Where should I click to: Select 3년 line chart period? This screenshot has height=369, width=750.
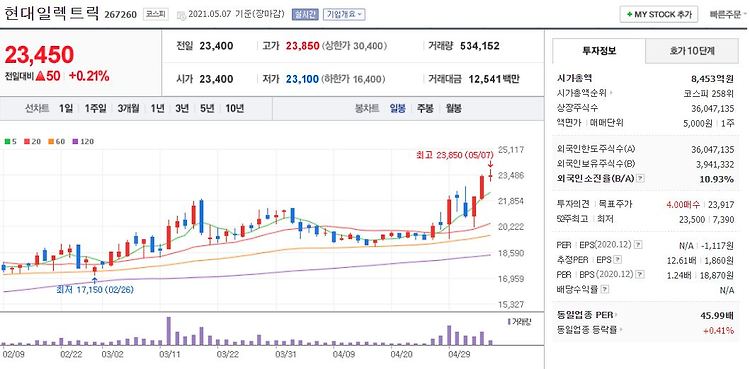point(182,109)
